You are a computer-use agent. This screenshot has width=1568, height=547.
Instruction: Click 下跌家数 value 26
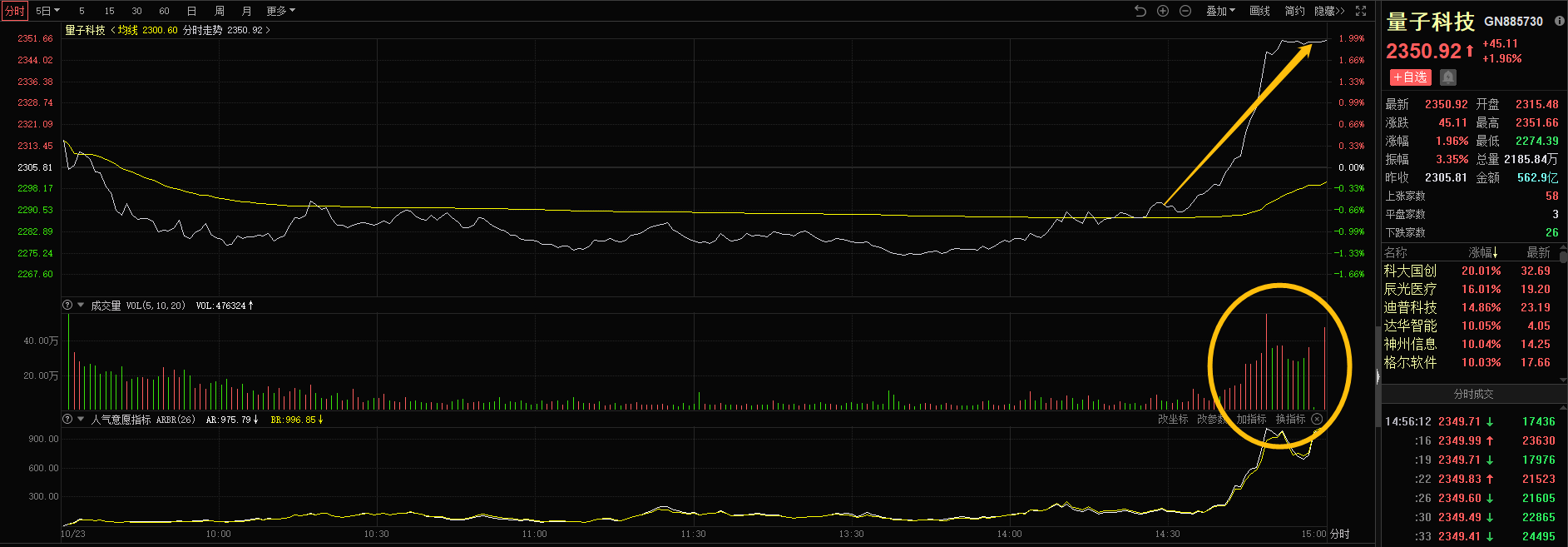(x=1552, y=232)
